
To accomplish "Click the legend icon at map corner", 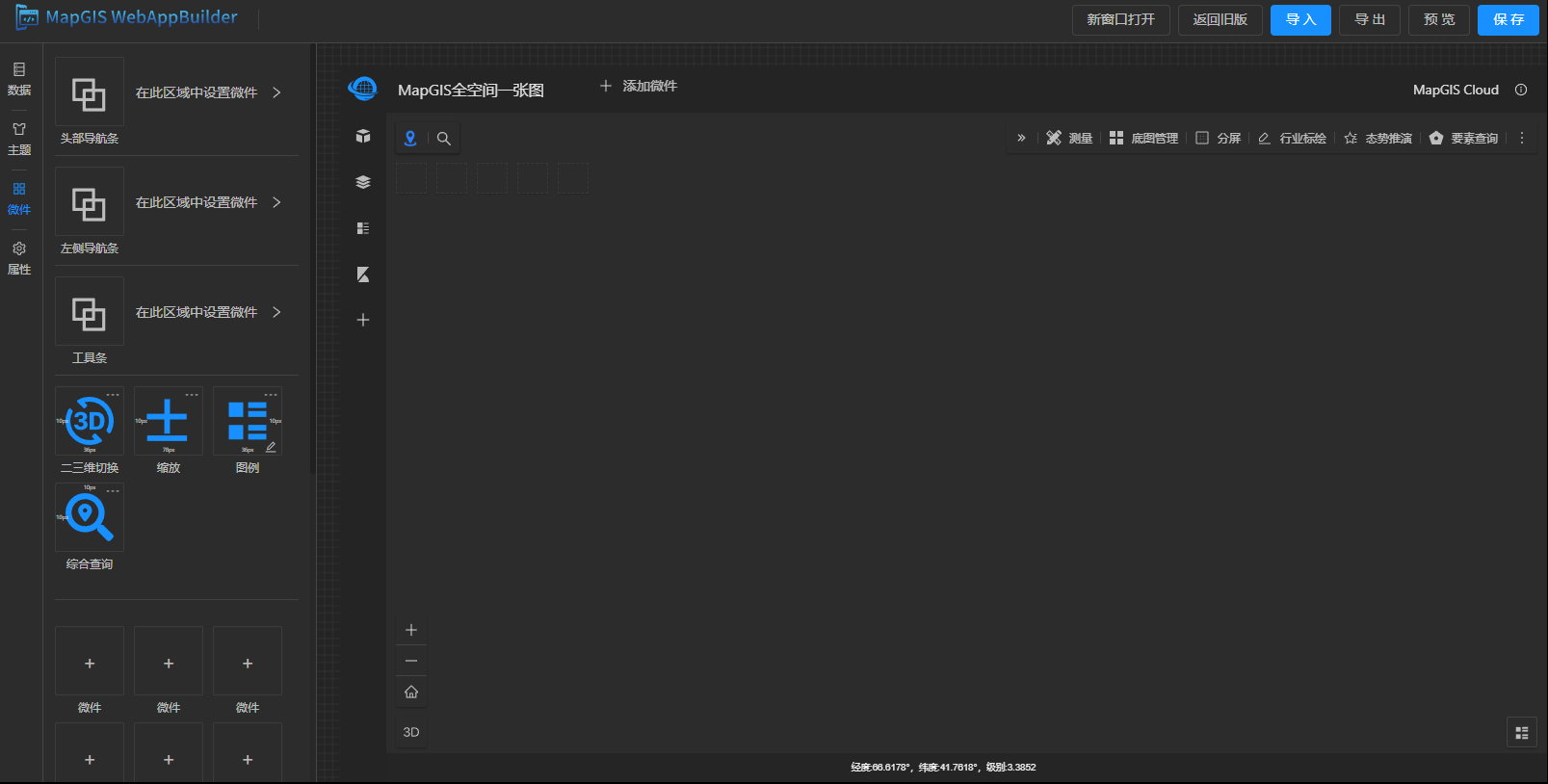I will coord(1522,733).
